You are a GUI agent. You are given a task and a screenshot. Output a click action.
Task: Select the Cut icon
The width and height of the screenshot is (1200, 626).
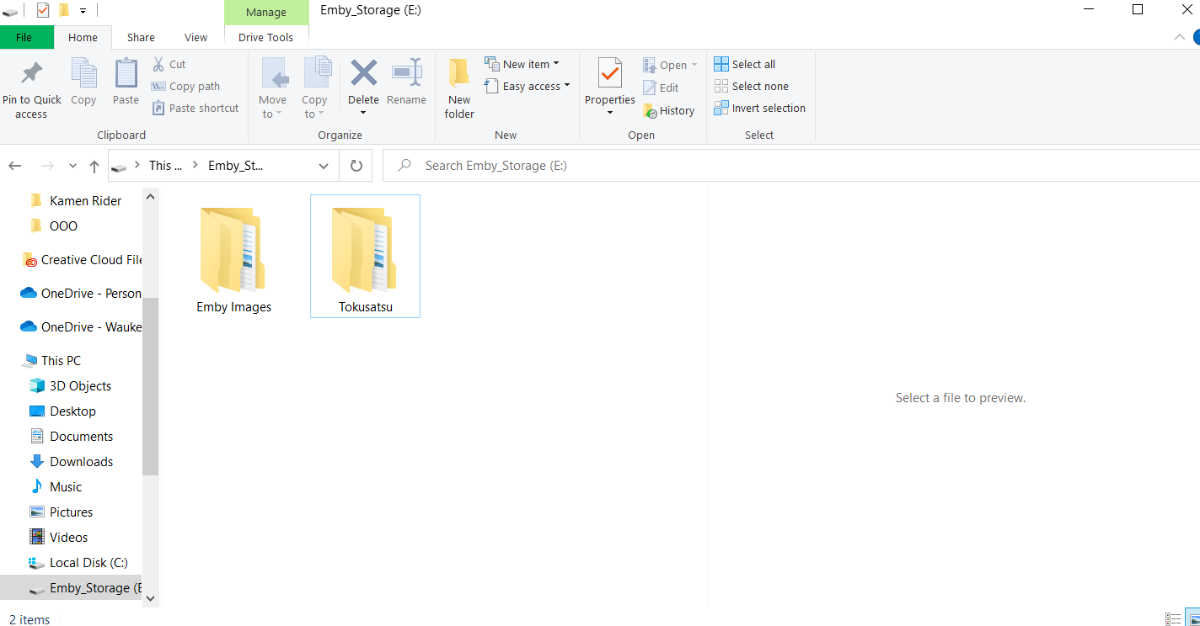tap(168, 63)
